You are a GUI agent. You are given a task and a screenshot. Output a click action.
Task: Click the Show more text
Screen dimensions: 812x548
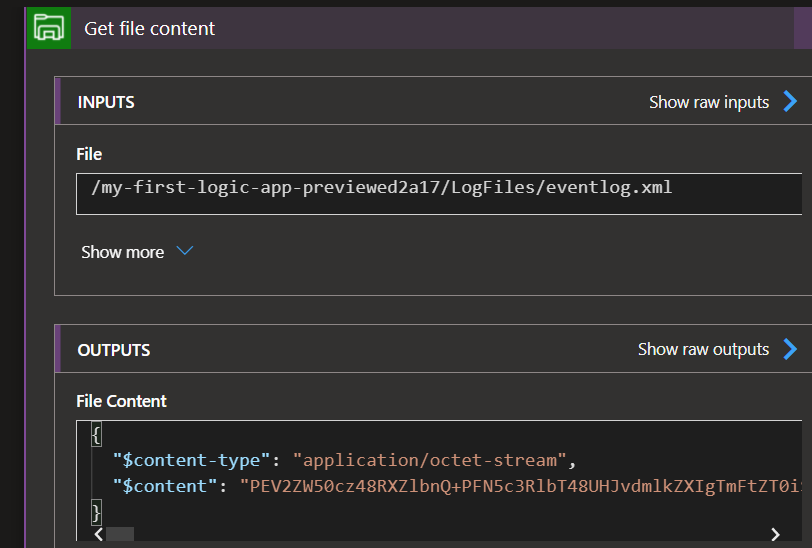pyautogui.click(x=122, y=252)
